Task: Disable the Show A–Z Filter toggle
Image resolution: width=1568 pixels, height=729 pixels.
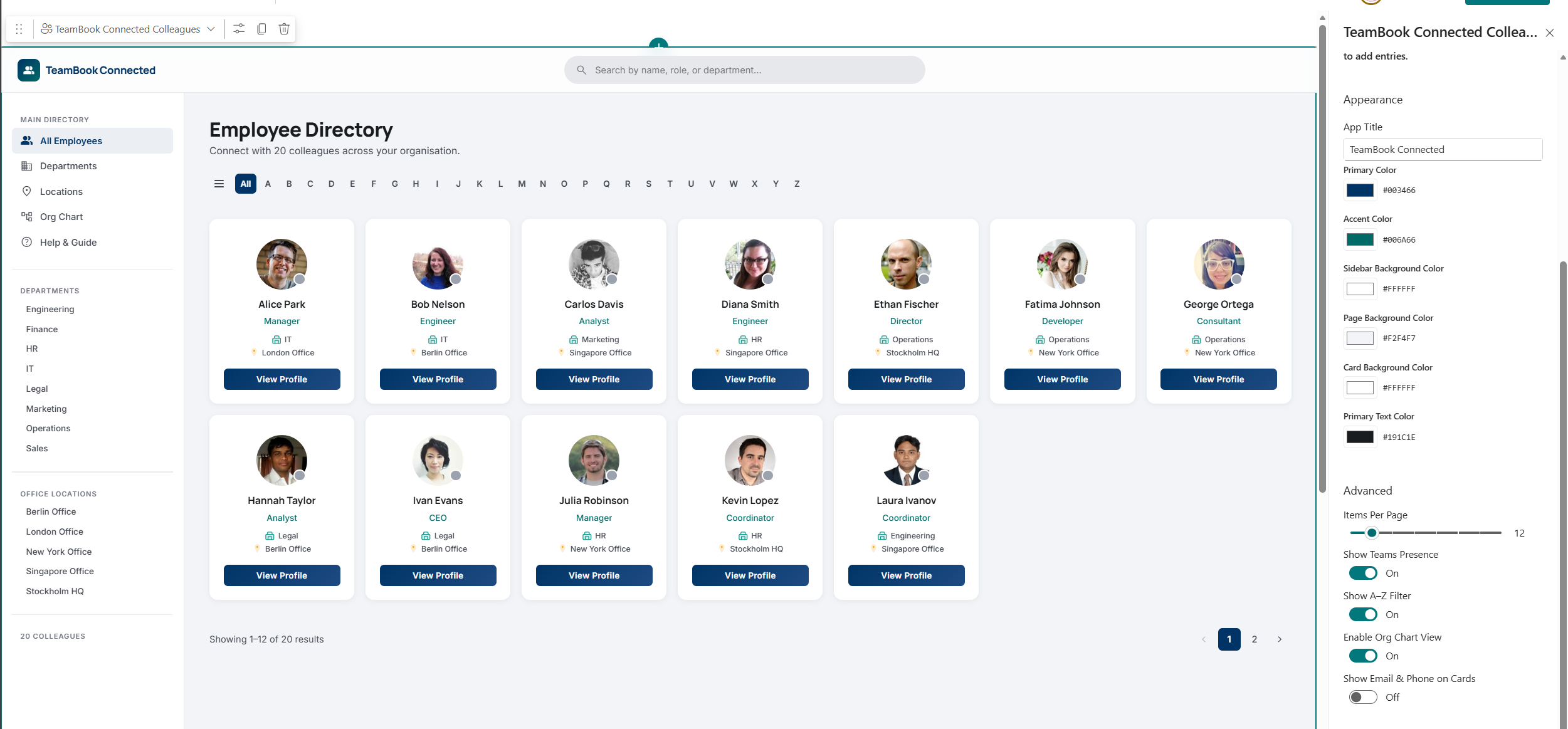Action: pyautogui.click(x=1363, y=614)
